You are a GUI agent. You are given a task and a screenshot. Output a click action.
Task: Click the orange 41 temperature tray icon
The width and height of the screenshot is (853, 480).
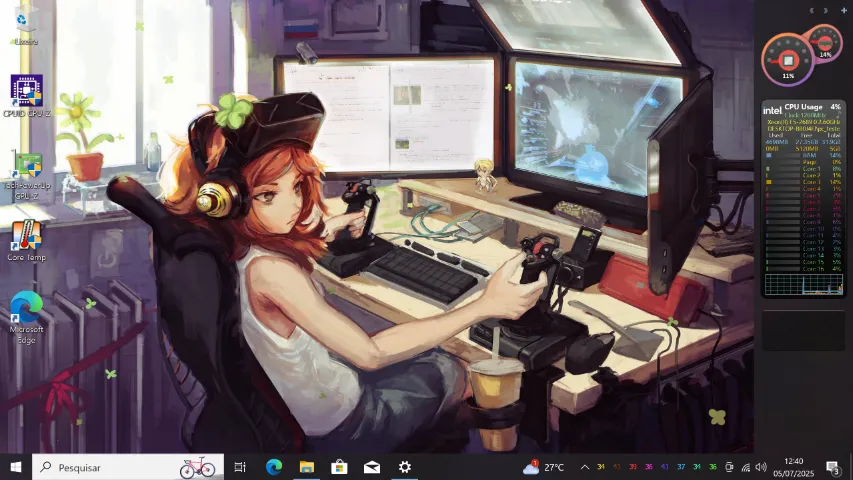617,467
